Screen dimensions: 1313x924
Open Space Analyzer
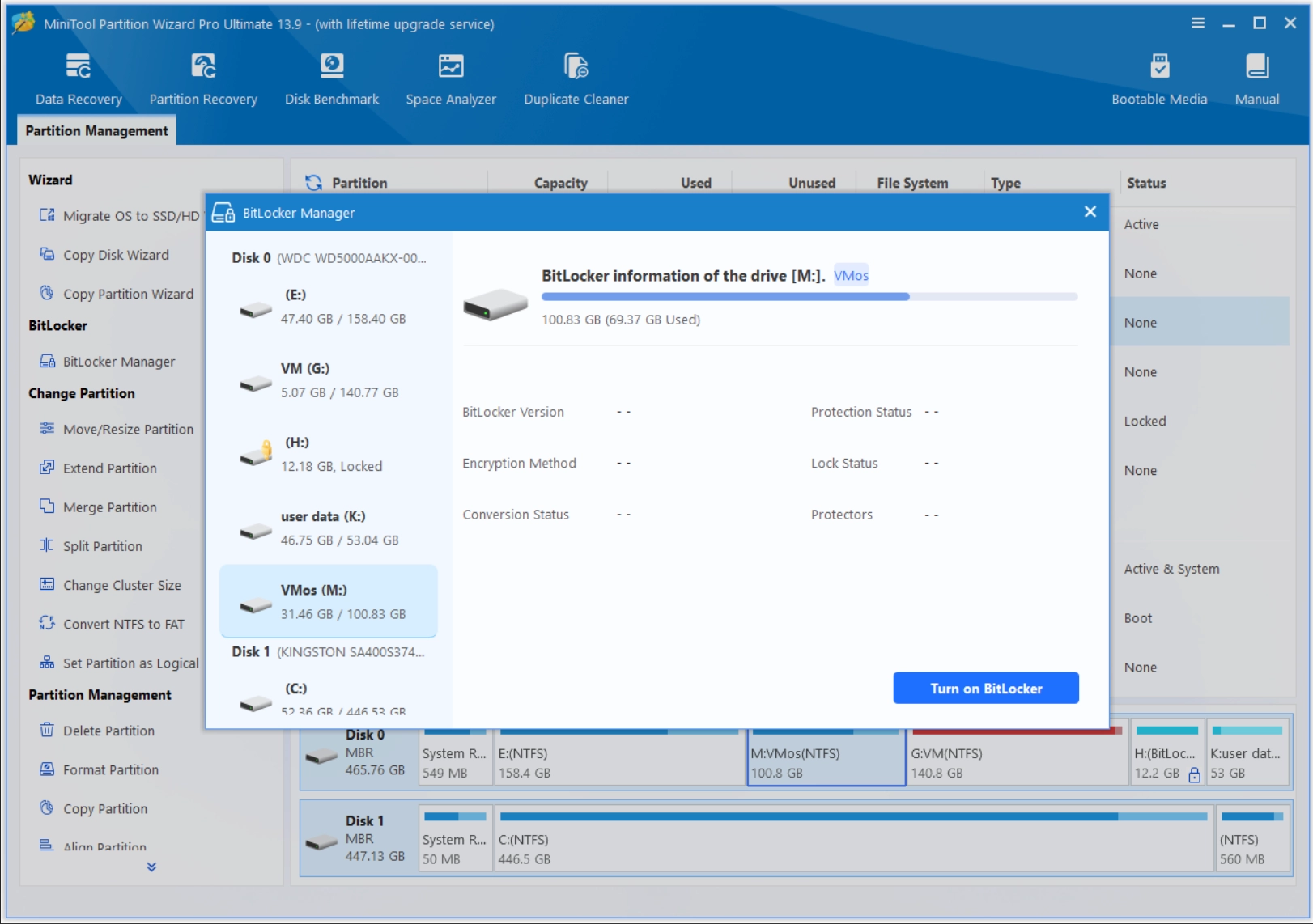click(451, 79)
